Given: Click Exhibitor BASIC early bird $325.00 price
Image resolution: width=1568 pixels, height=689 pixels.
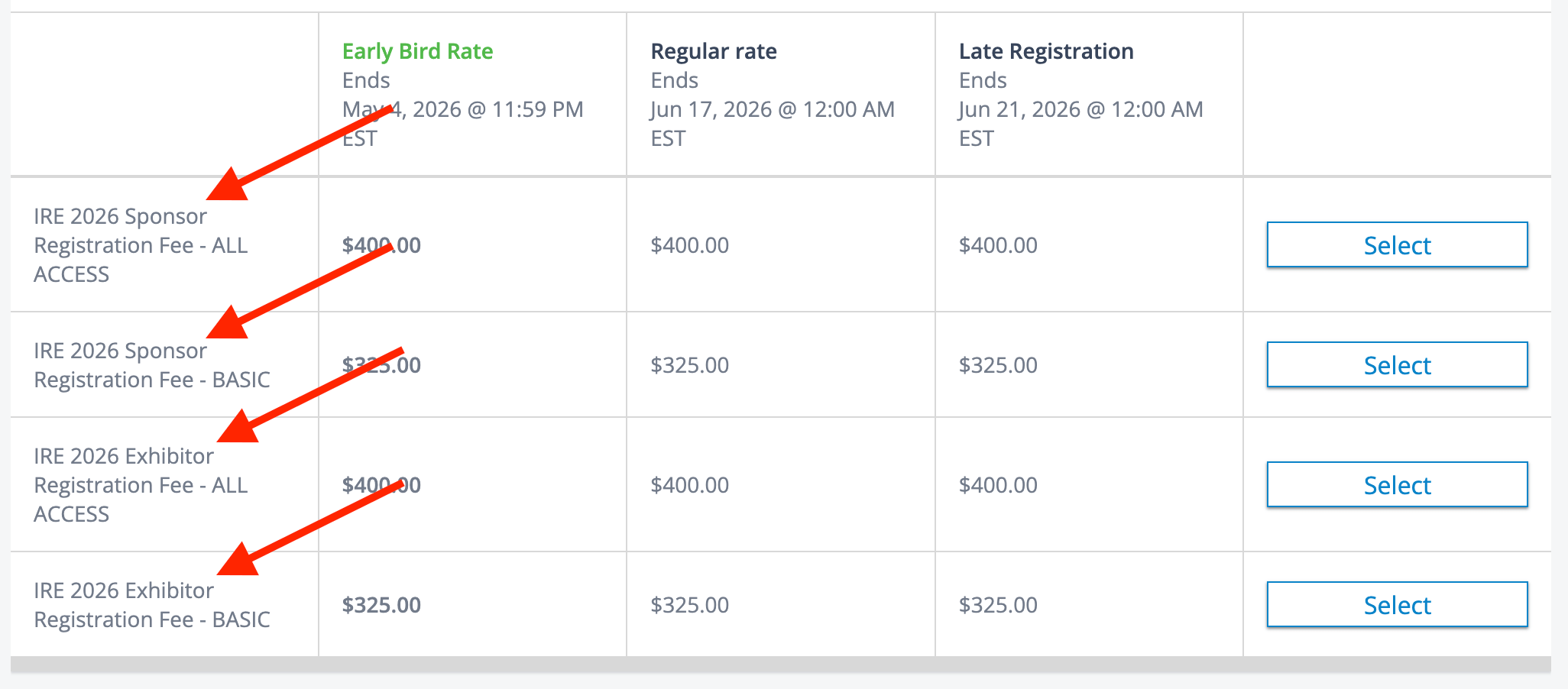Looking at the screenshot, I should (381, 605).
